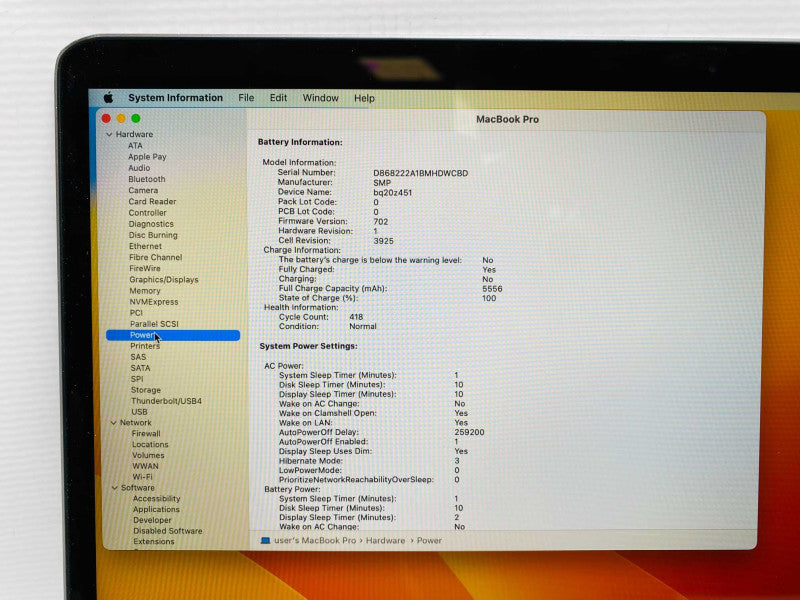
Task: Click Hardware in the path bar
Action: pos(385,540)
